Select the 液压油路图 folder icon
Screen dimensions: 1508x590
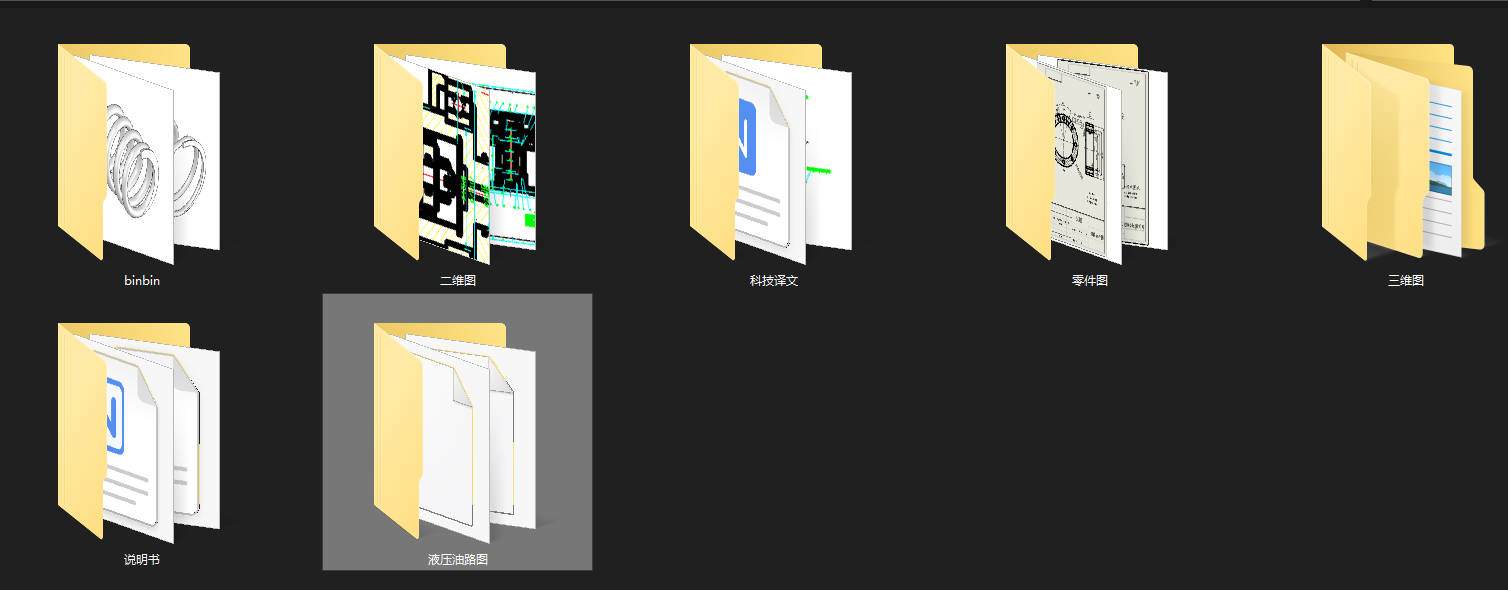coord(455,431)
